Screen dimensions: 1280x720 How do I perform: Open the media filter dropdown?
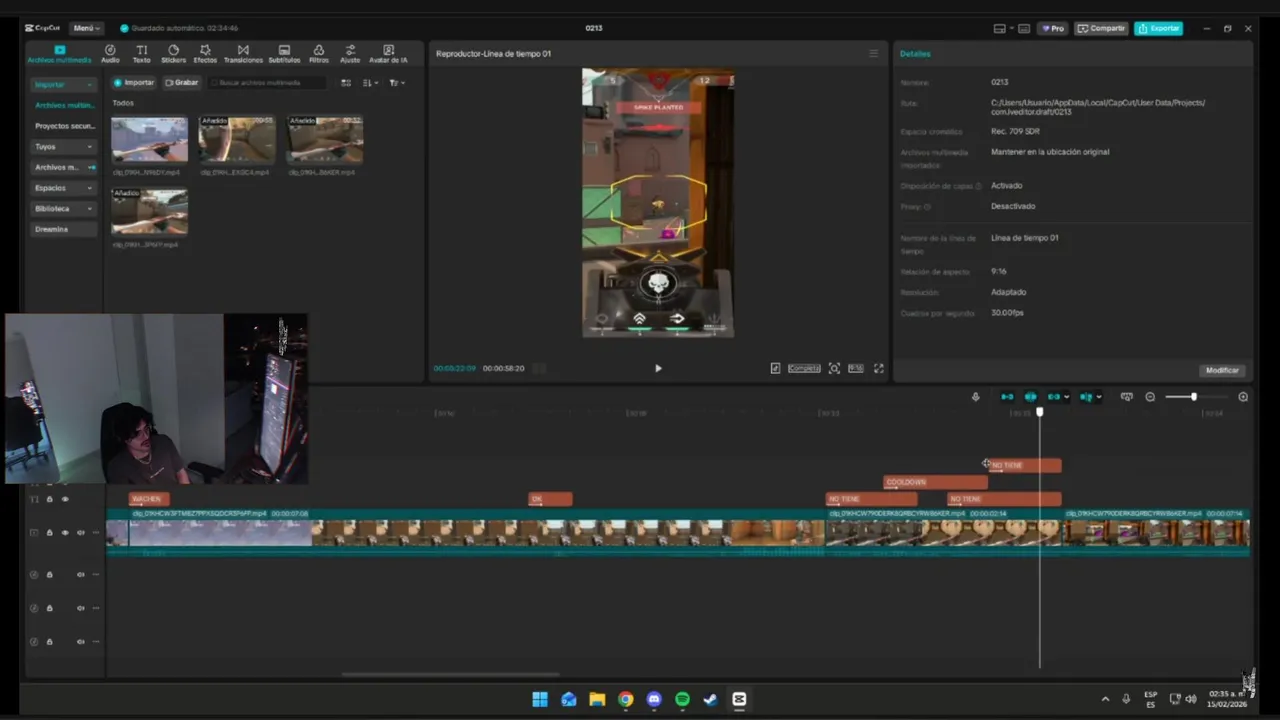[396, 83]
